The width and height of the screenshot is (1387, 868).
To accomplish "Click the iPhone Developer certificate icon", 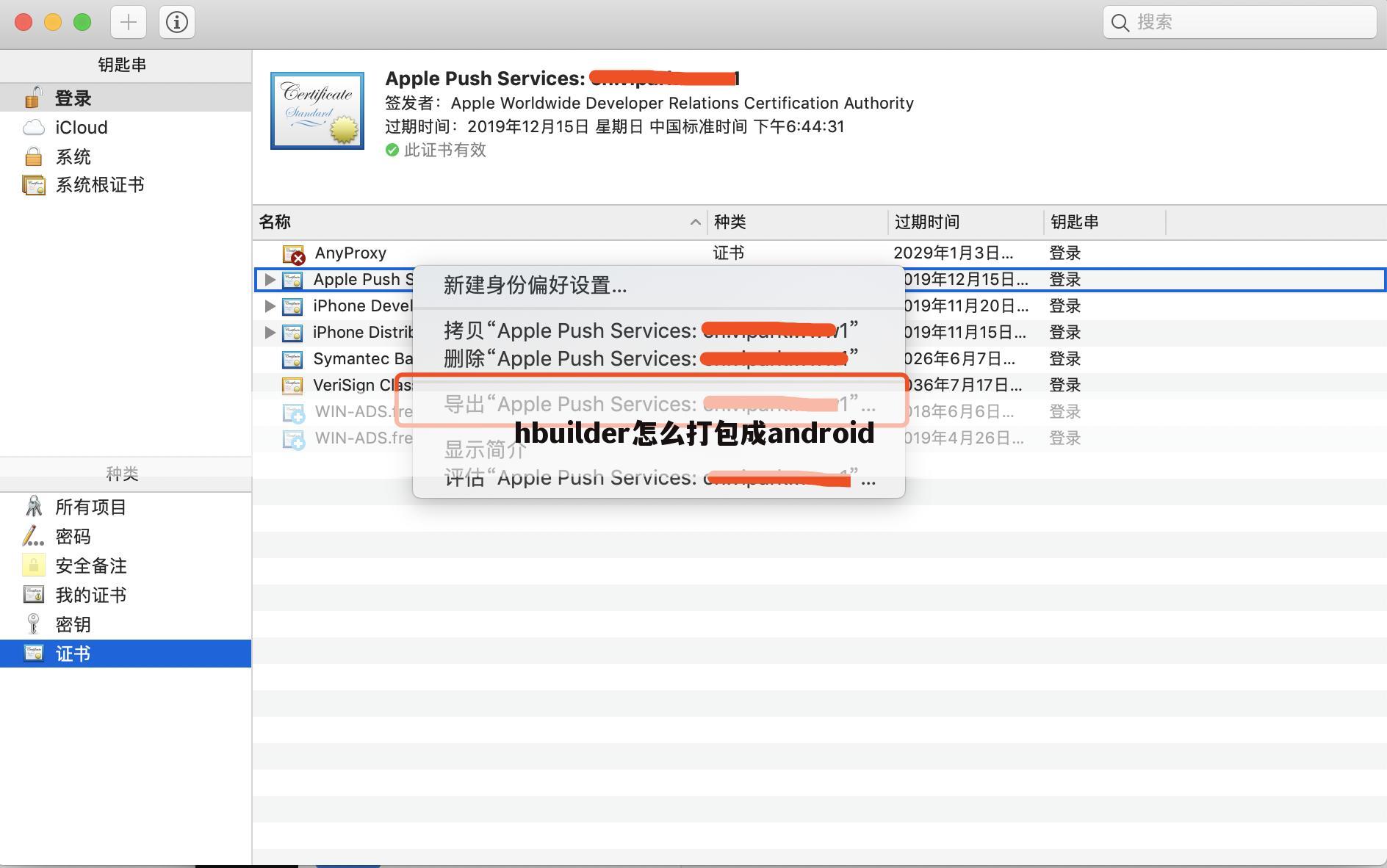I will click(x=292, y=306).
